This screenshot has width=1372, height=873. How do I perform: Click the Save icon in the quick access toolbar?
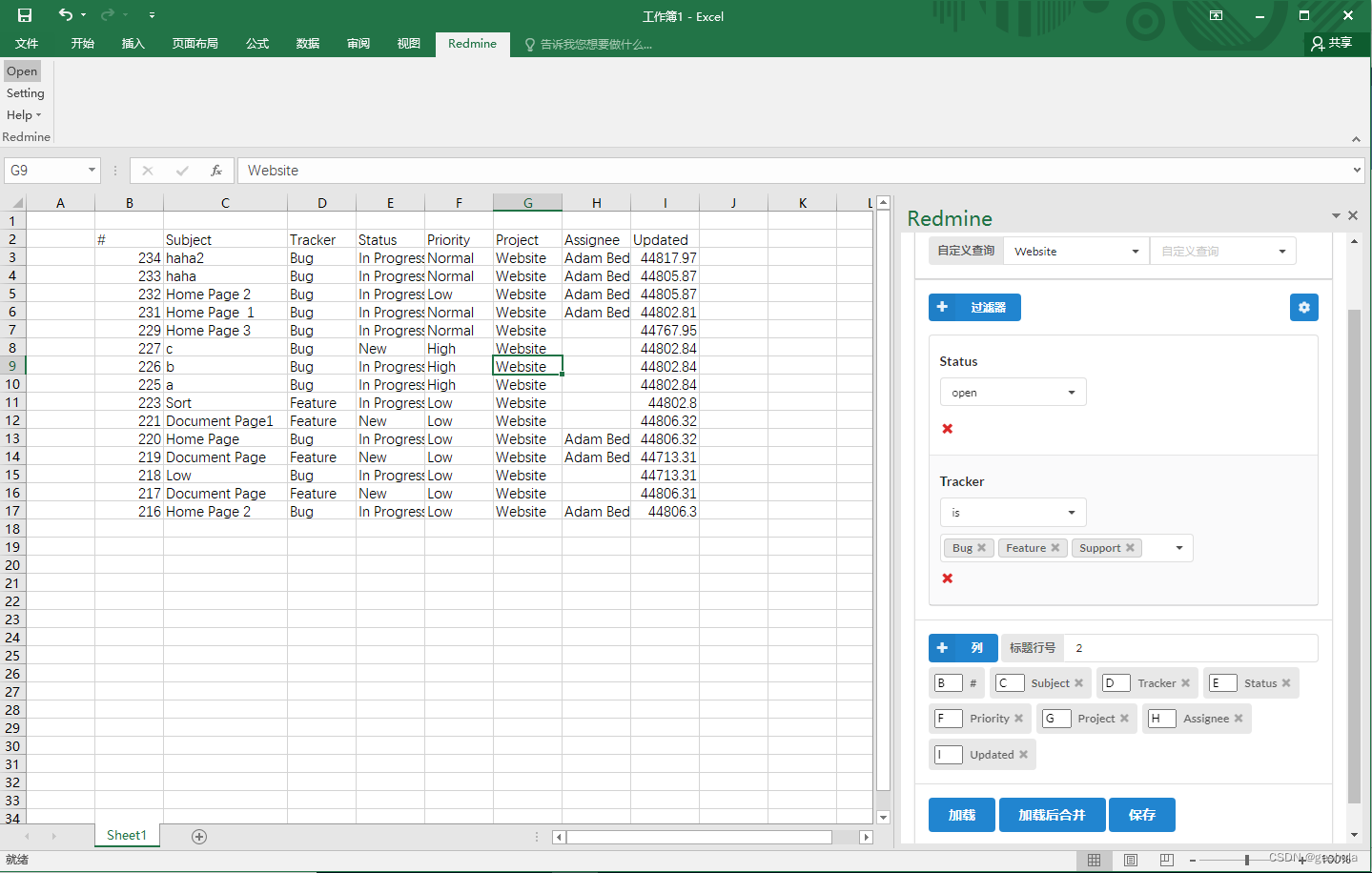25,15
